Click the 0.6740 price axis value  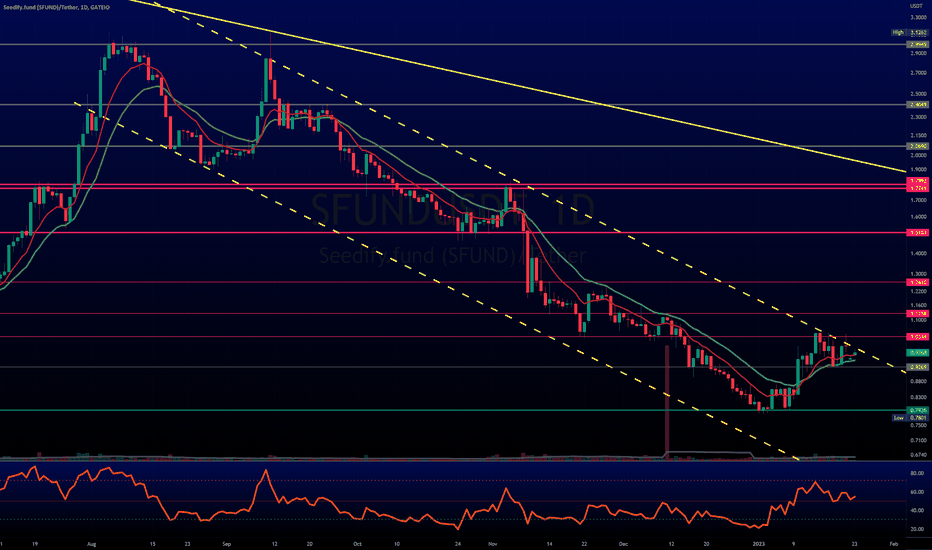coord(918,455)
